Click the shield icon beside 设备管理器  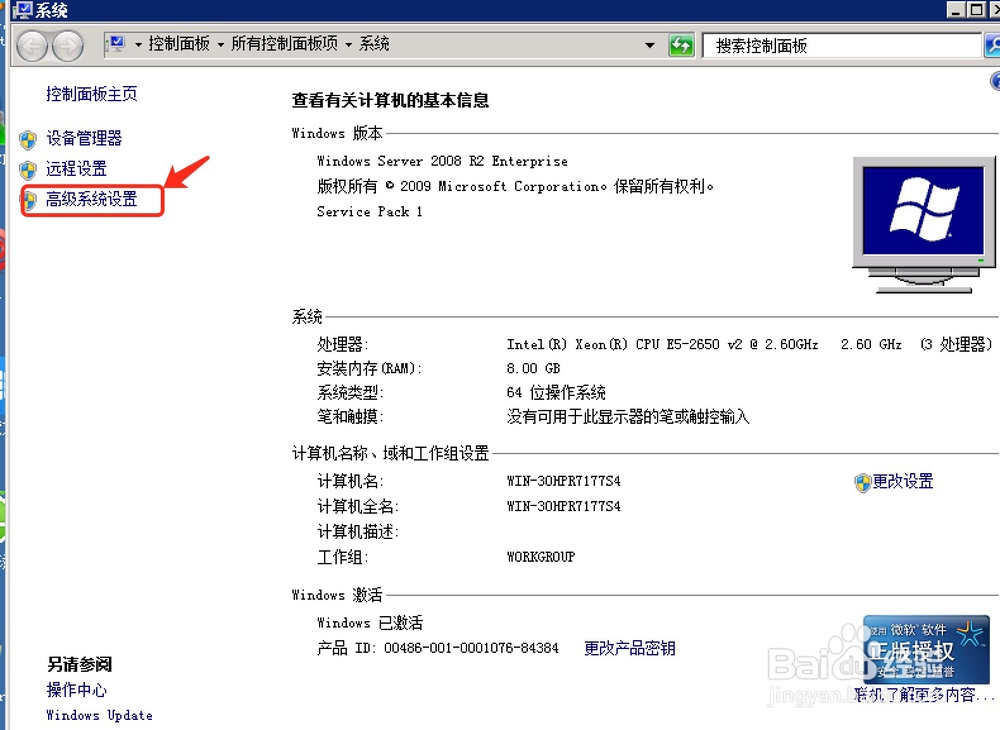(27, 139)
